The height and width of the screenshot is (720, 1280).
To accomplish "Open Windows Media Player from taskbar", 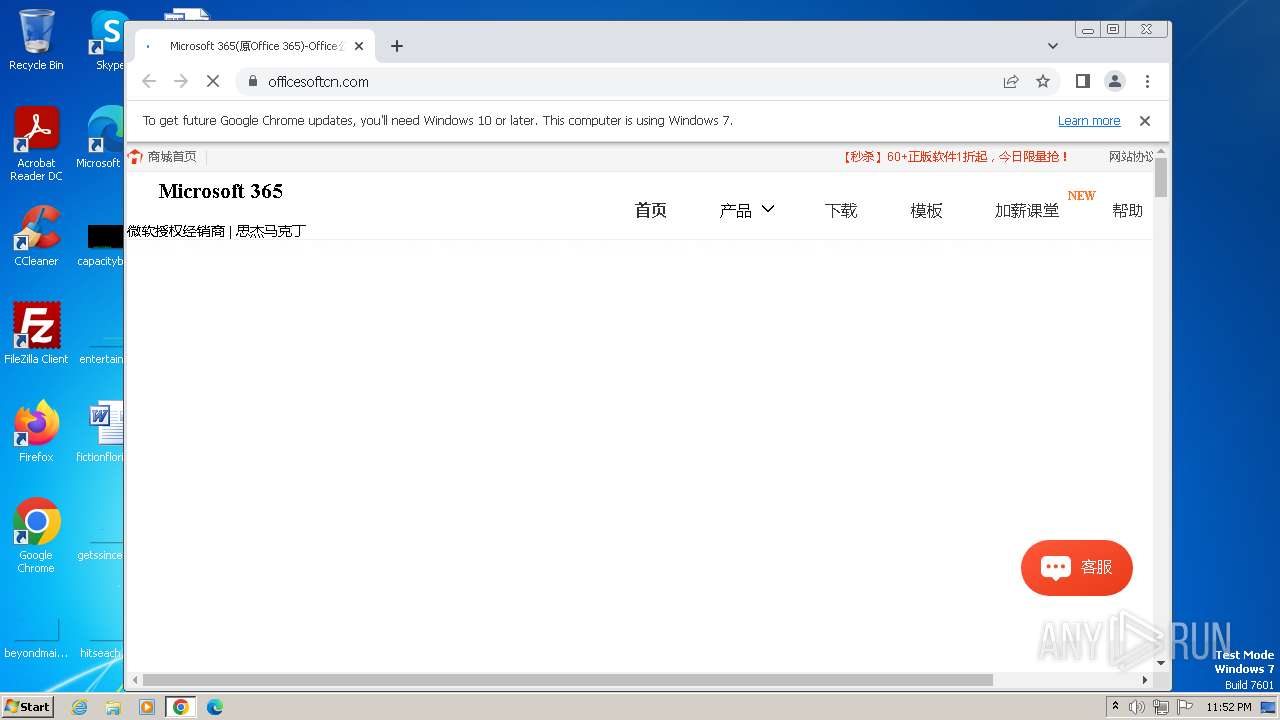I will [x=147, y=707].
